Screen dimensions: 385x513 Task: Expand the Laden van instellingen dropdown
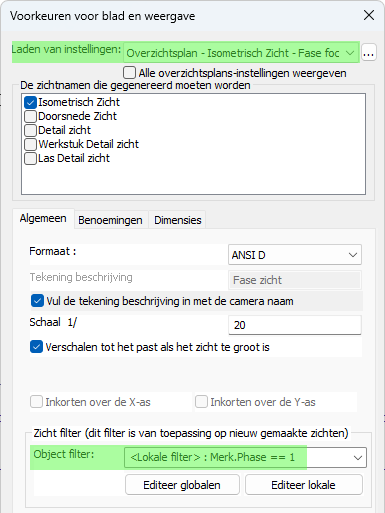coord(241,53)
